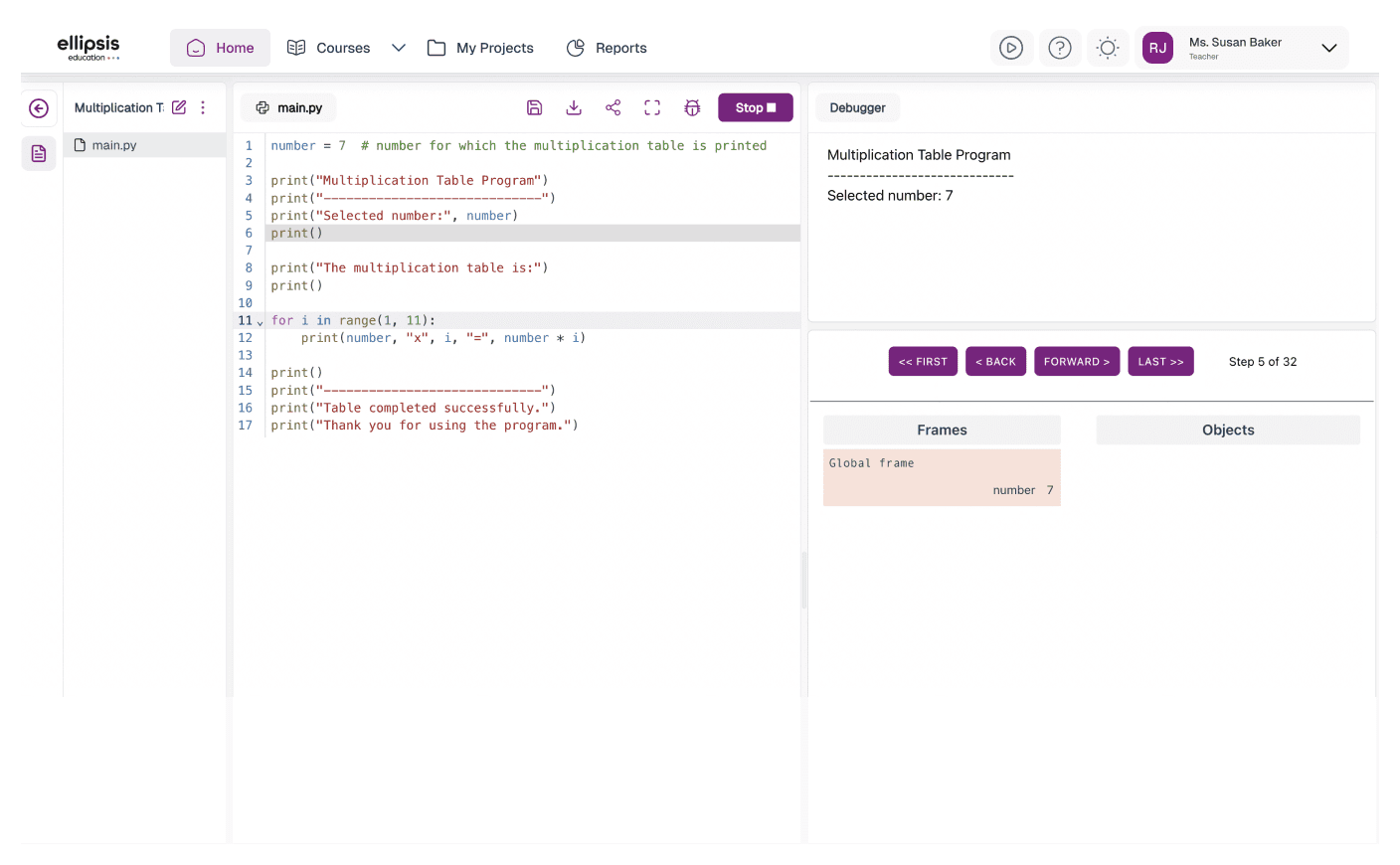The image size is (1400, 865).
Task: Enter fullscreen with the expand icon
Action: pyautogui.click(x=652, y=107)
